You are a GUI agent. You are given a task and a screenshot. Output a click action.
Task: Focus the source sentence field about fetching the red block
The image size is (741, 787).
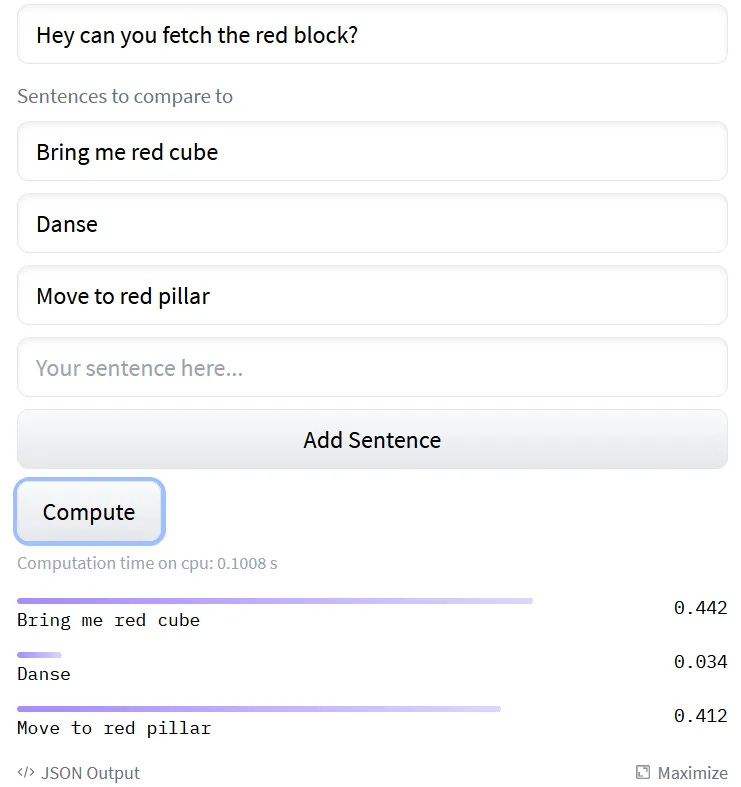[372, 35]
